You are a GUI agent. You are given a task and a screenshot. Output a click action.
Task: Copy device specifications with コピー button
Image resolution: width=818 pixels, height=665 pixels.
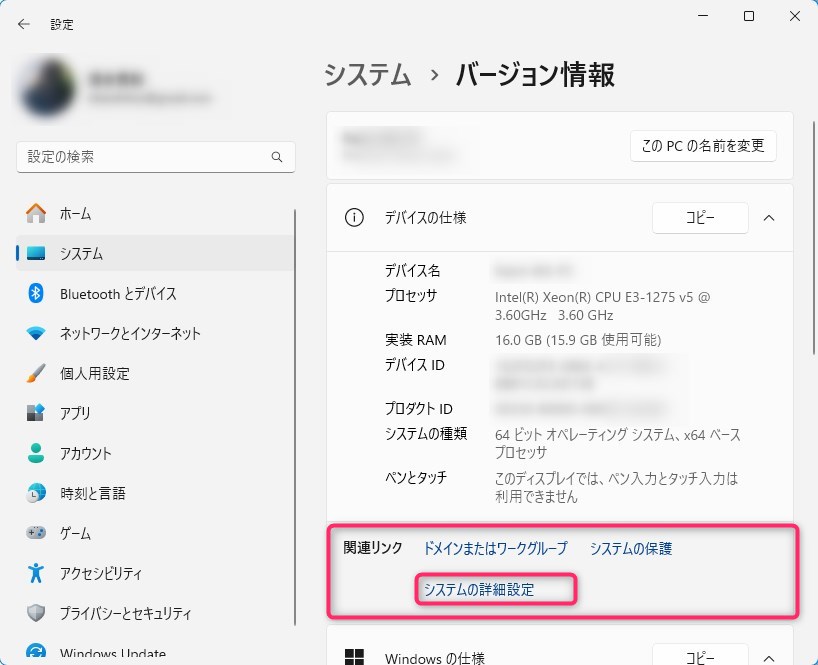pos(699,217)
